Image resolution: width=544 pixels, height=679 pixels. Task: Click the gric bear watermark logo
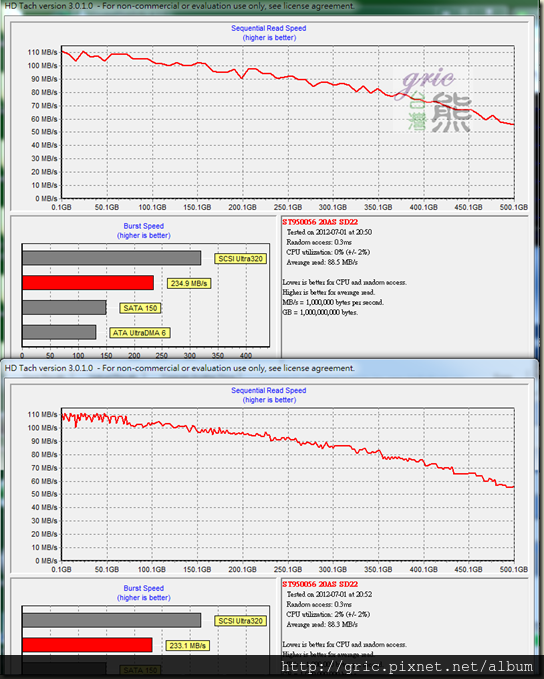(x=435, y=100)
